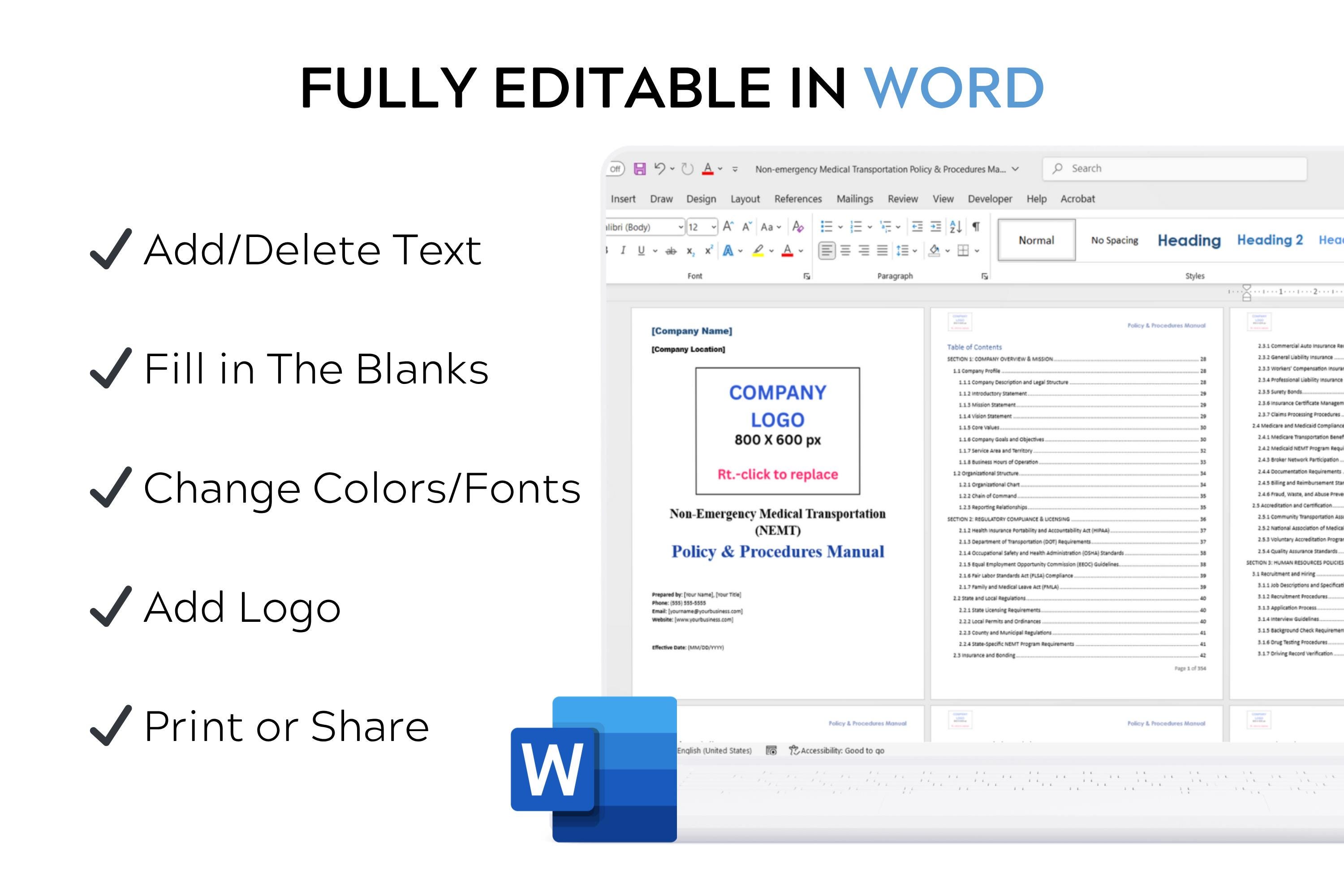Image resolution: width=1344 pixels, height=896 pixels.
Task: Open the Change Case dropdown
Action: [x=771, y=227]
